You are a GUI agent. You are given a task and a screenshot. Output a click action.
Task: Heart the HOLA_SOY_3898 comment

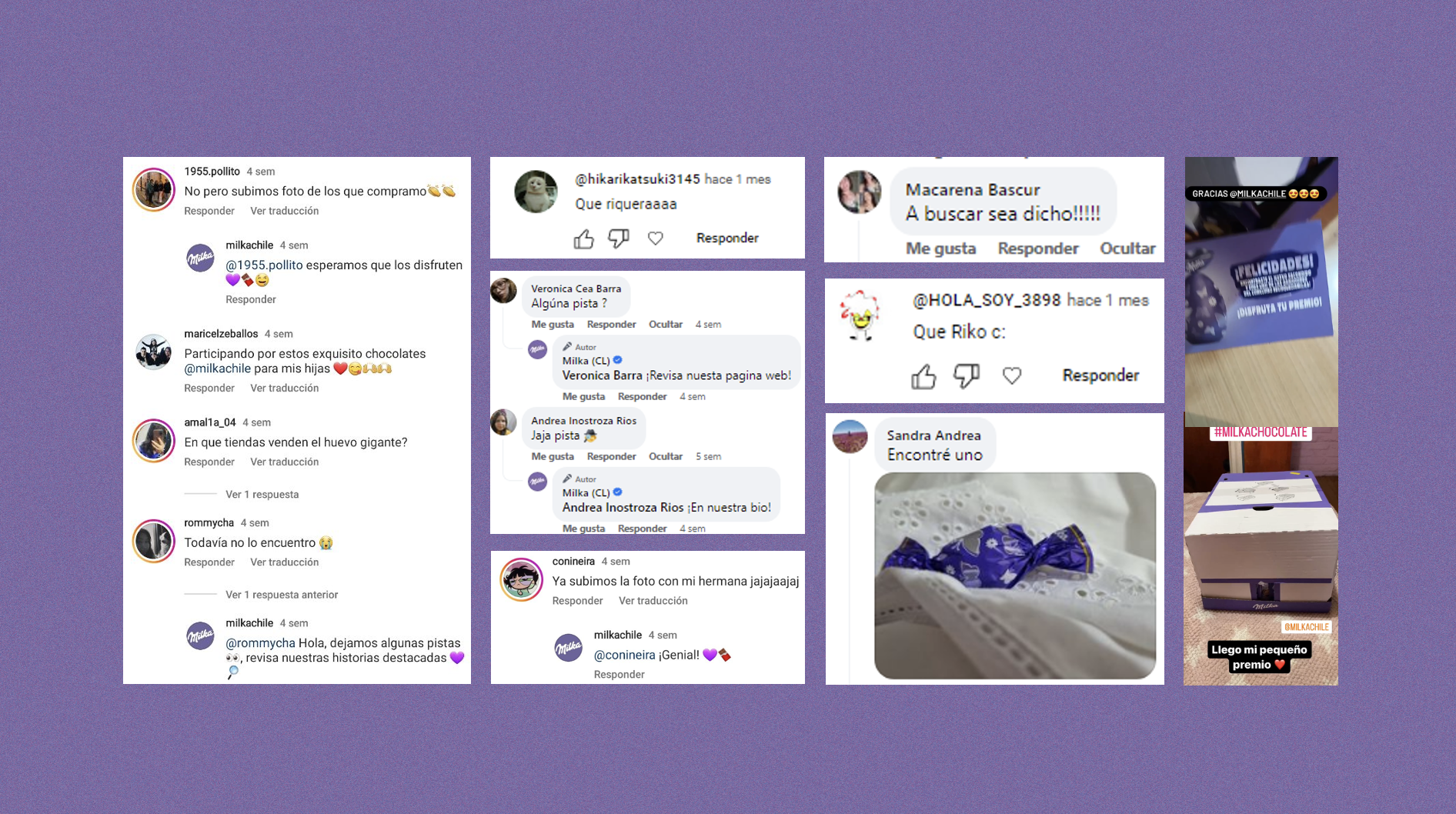pos(1012,375)
